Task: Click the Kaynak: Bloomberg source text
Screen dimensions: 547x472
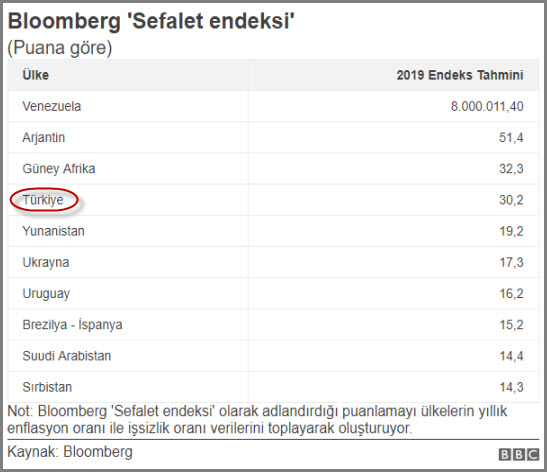Action: (x=70, y=452)
